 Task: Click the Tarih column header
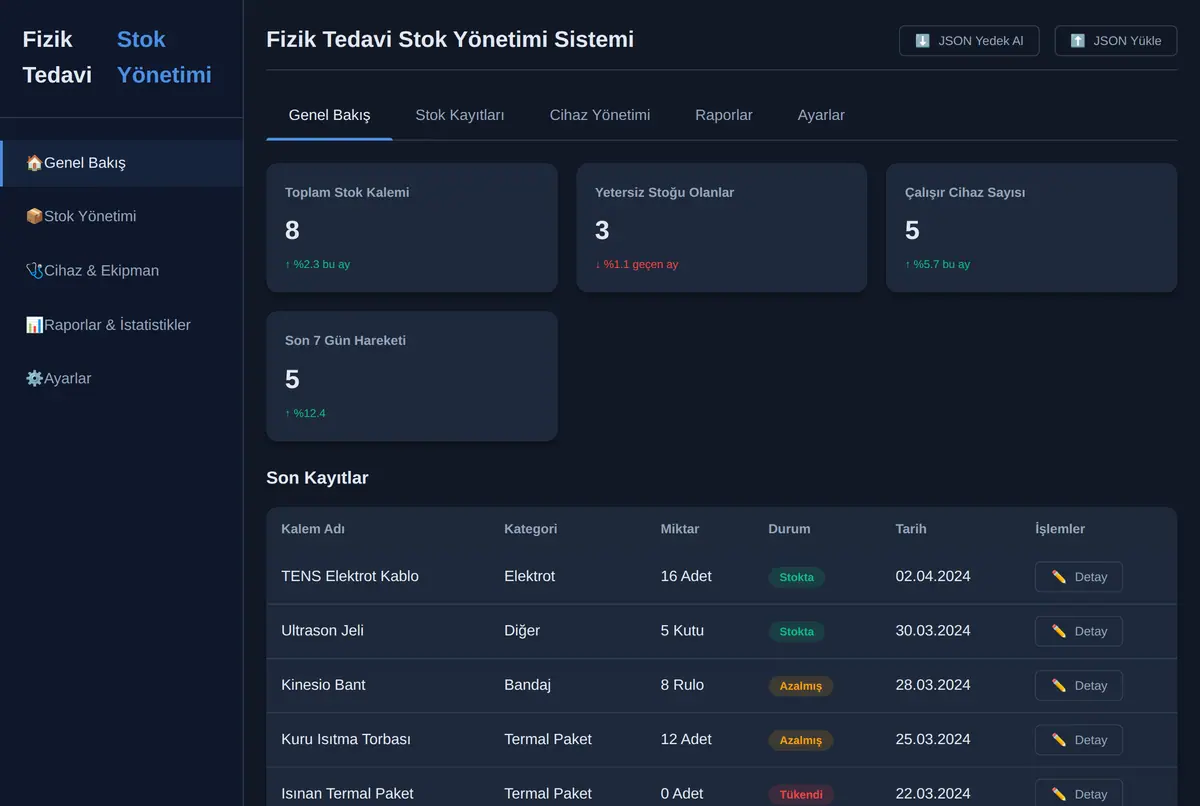tap(911, 529)
